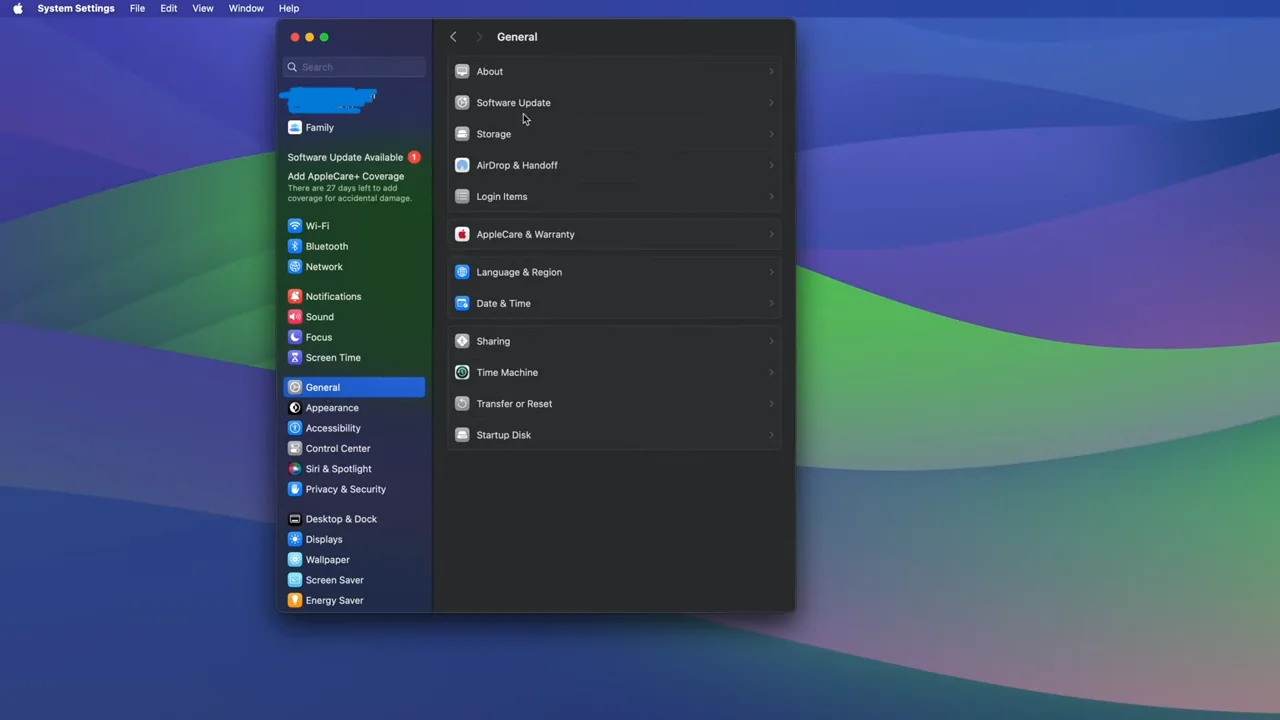Click the Time Machine icon
This screenshot has width=1280, height=720.
pos(462,372)
